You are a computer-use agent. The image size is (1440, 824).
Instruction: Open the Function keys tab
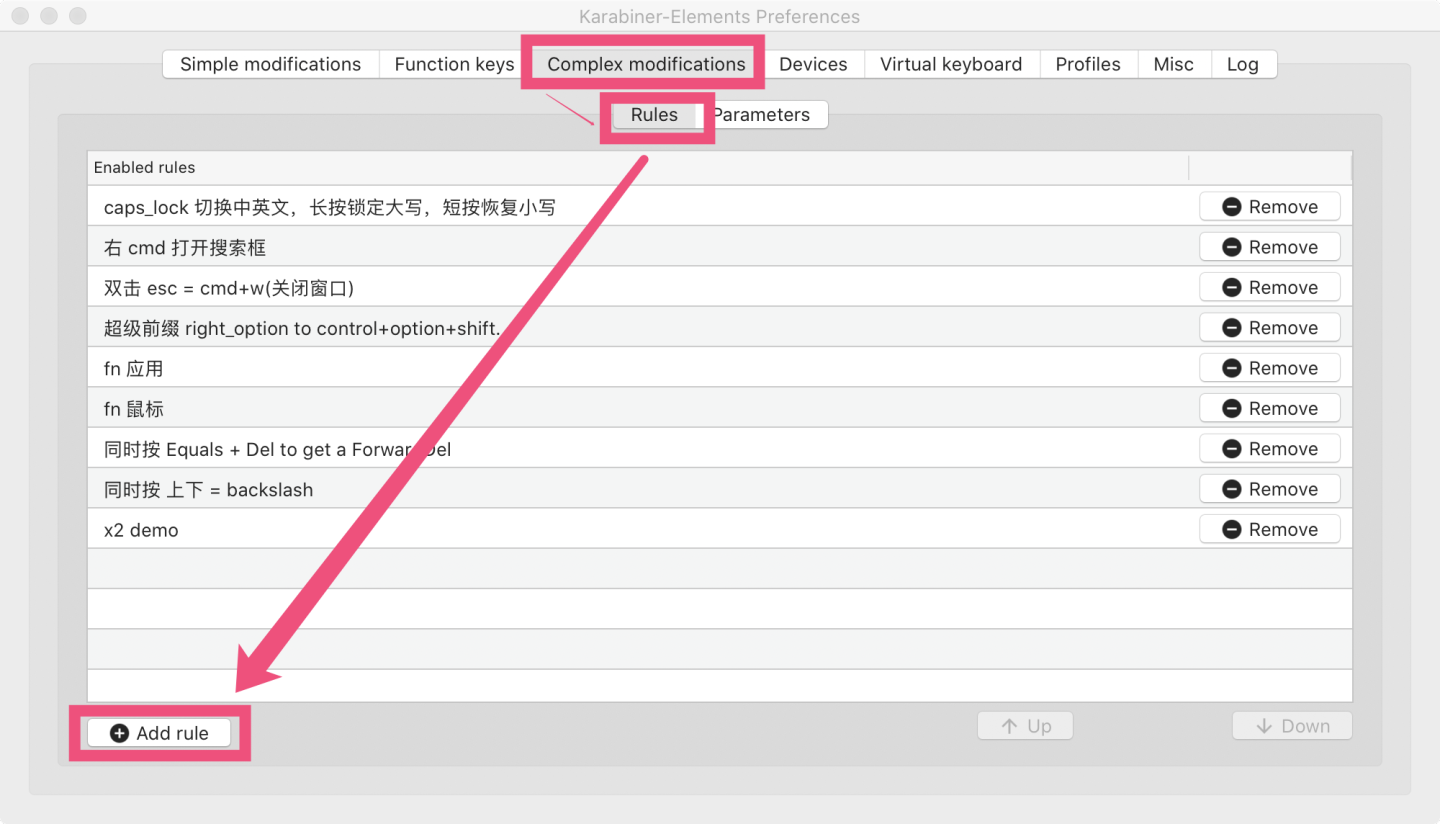coord(452,63)
